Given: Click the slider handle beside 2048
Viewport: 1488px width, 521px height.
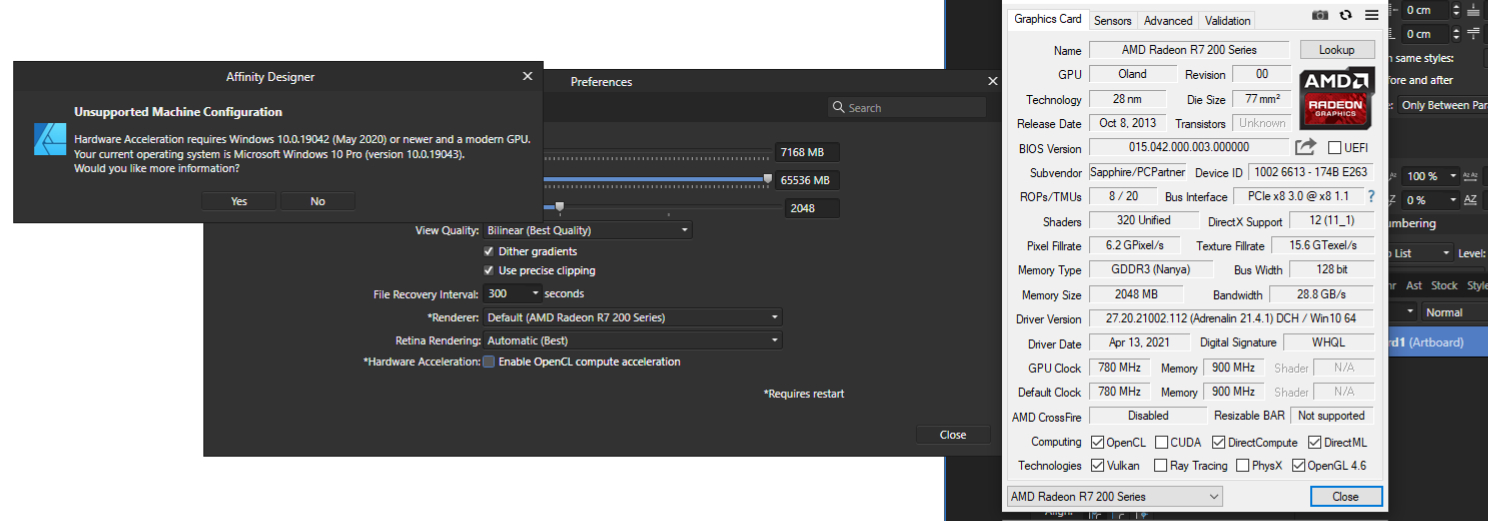Looking at the screenshot, I should pos(560,207).
